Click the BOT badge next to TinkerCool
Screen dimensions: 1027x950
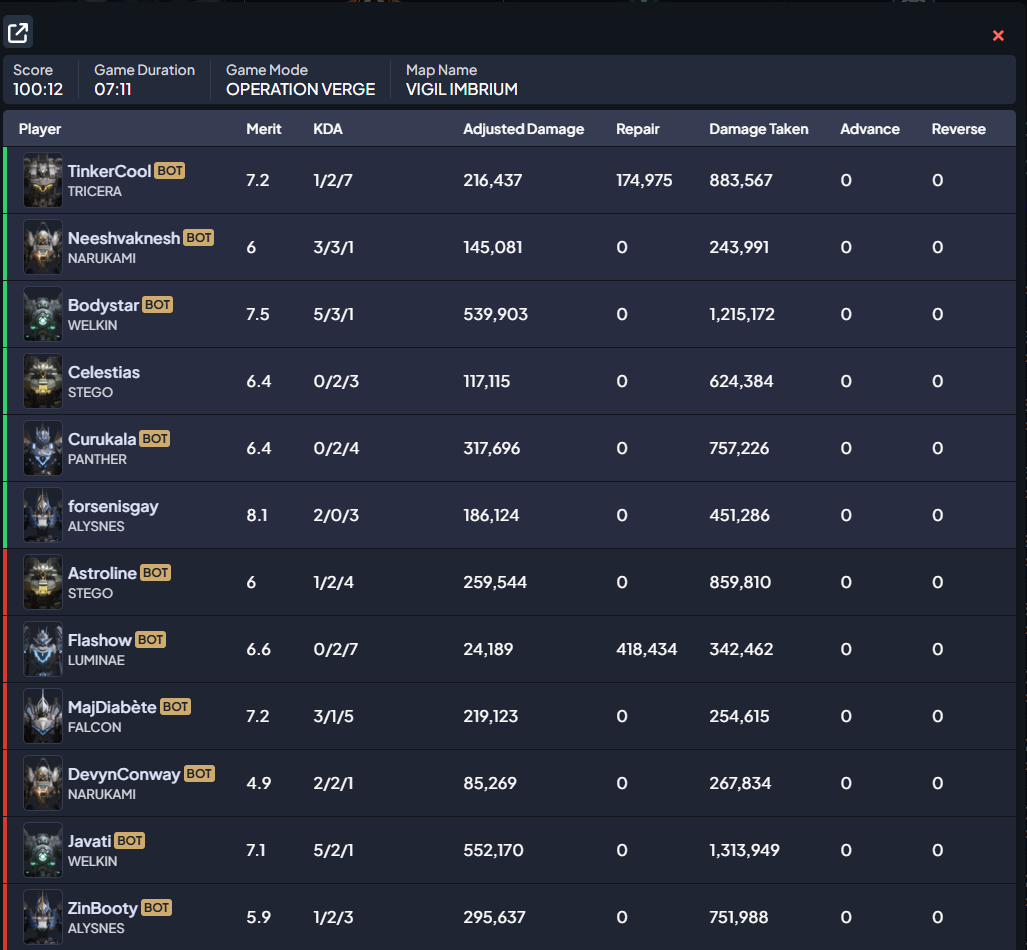pos(170,171)
